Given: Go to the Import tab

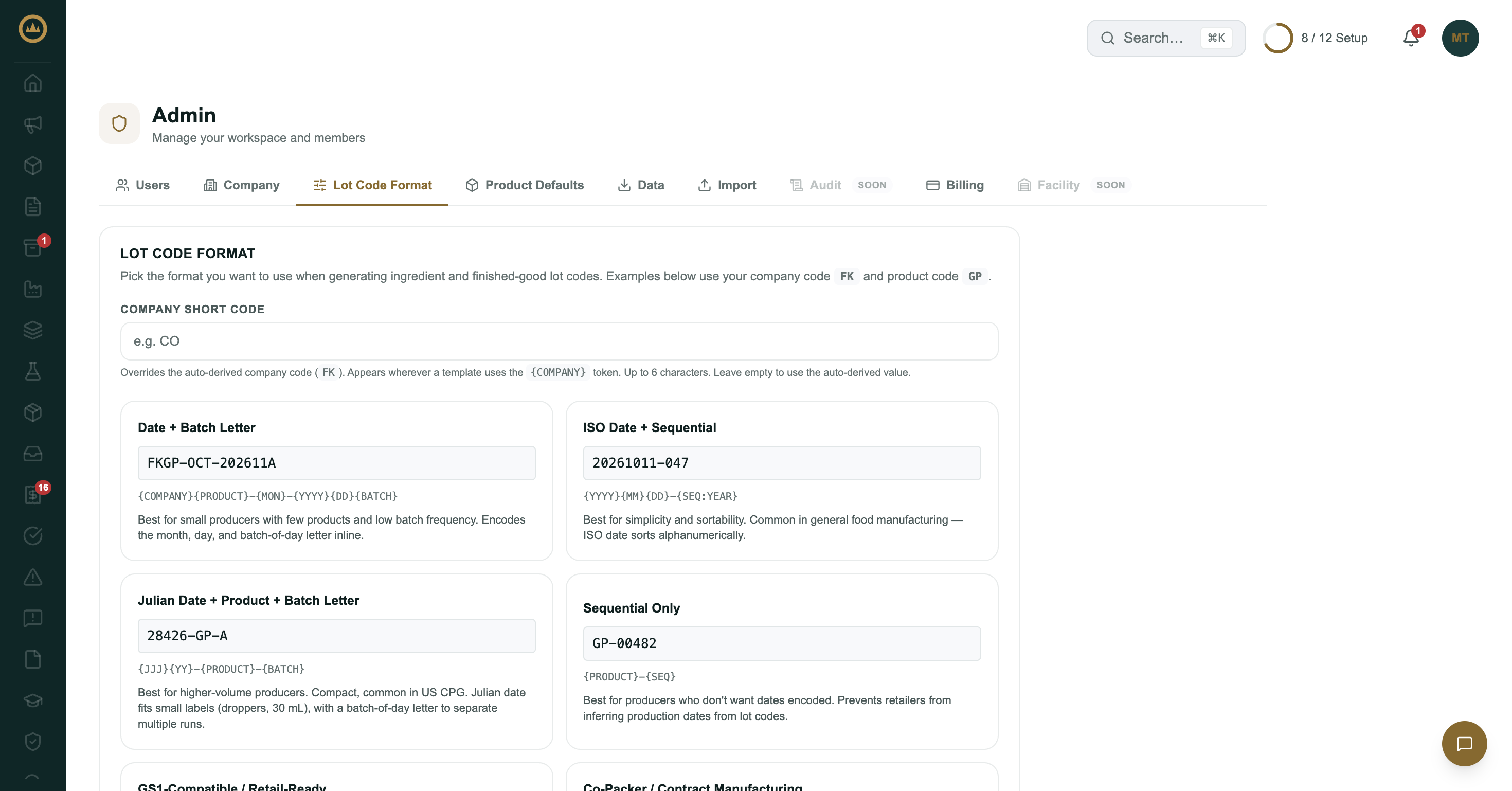Looking at the screenshot, I should click(727, 185).
